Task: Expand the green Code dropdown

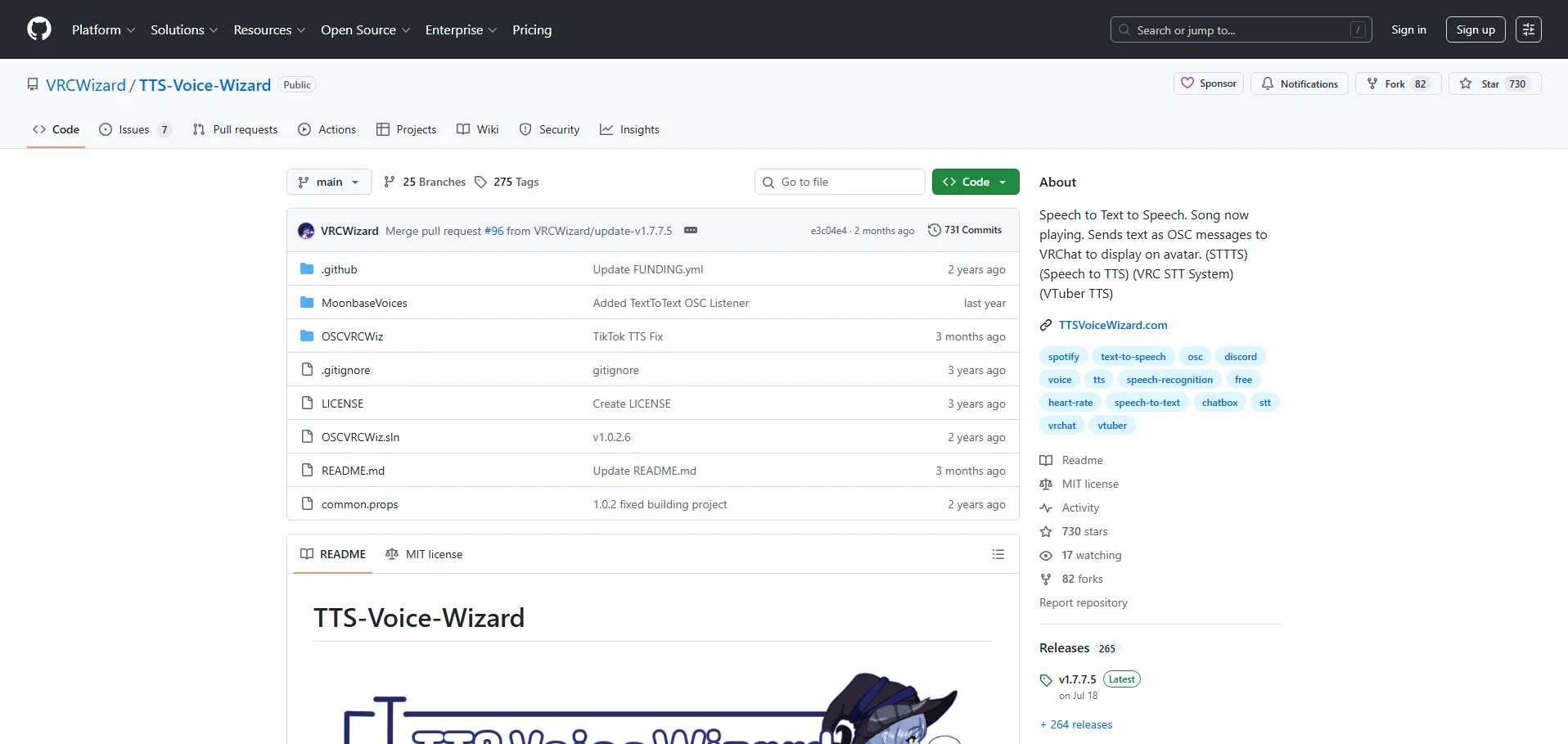Action: click(x=975, y=182)
